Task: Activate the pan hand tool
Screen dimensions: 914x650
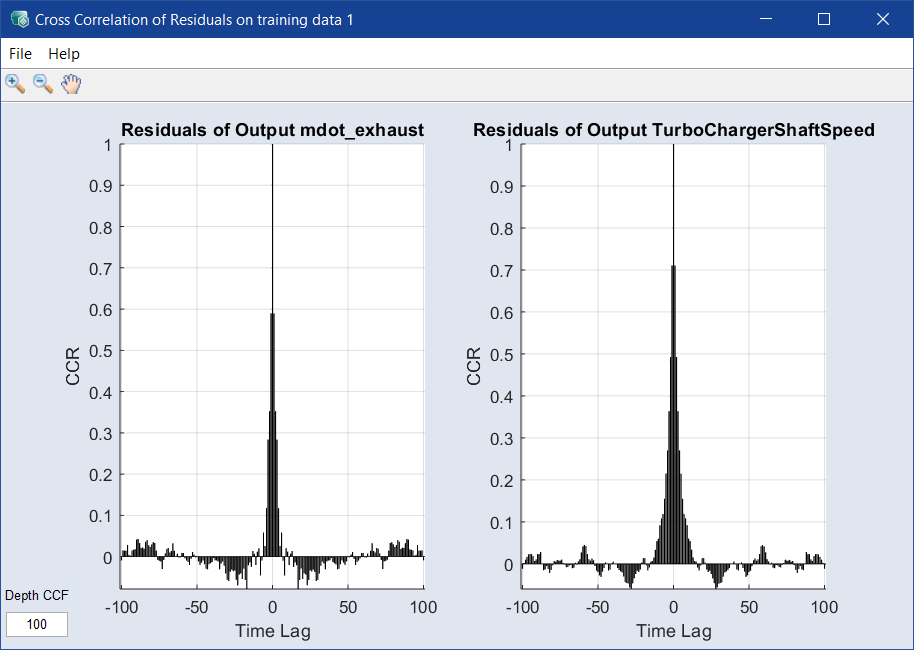Action: [70, 84]
